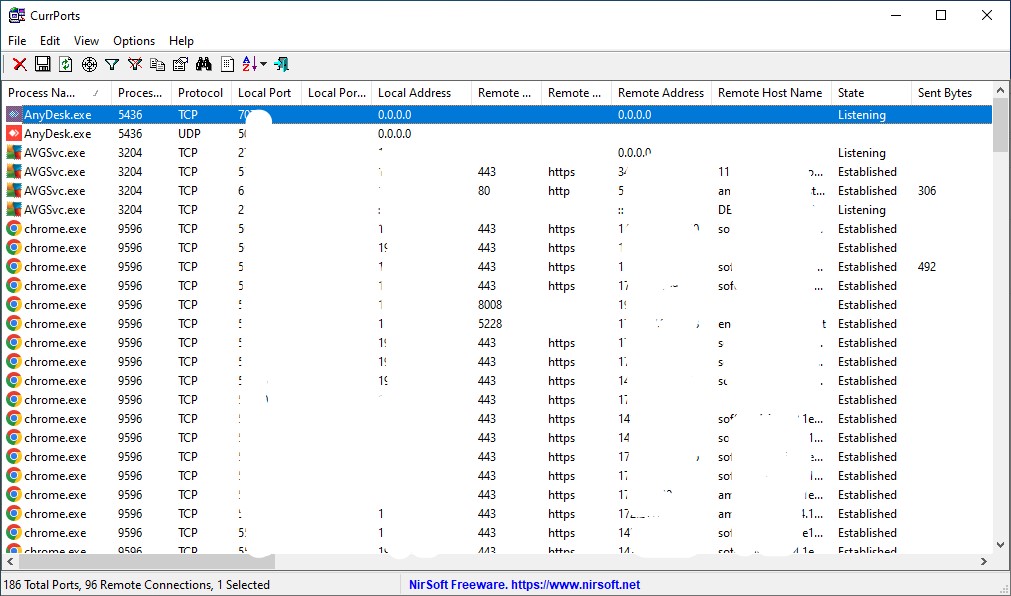Image resolution: width=1011 pixels, height=596 pixels.
Task: Open the funnel Display Filters icon
Action: pos(112,64)
